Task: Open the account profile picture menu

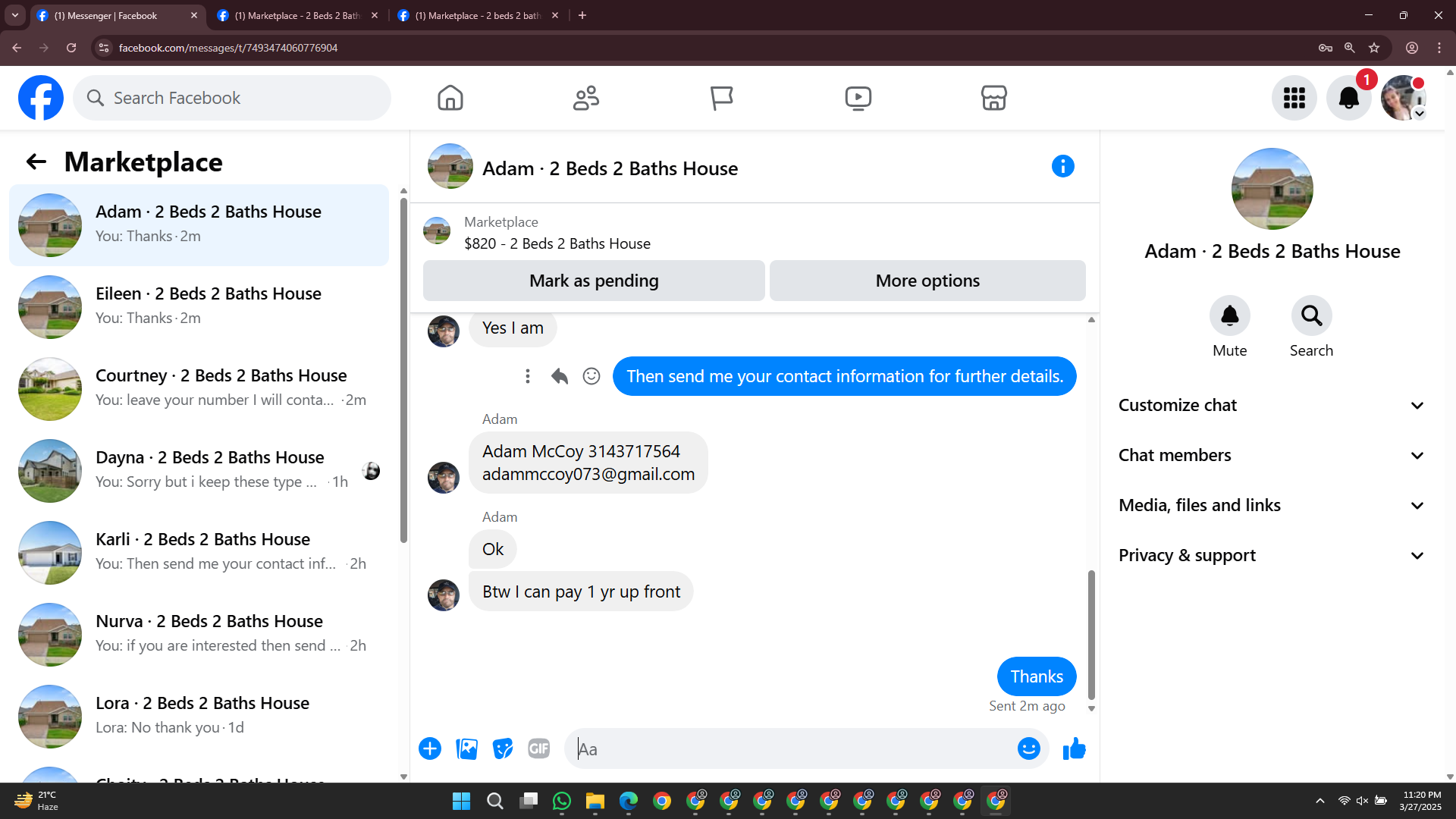Action: point(1404,98)
